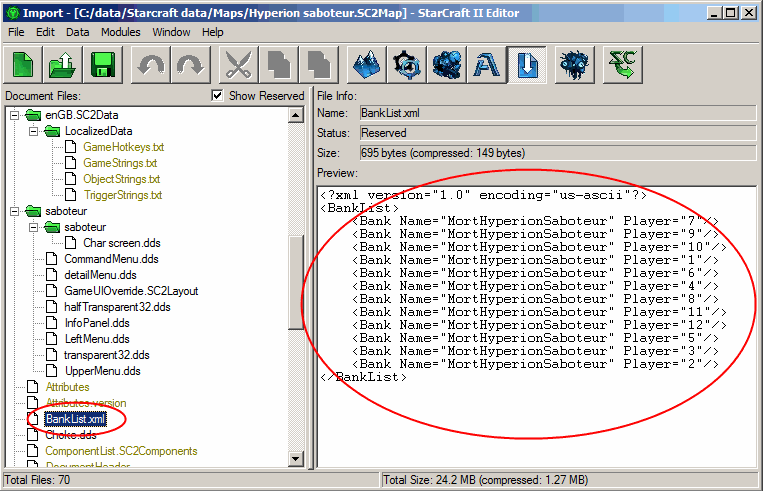Click the file icon beside CommandMenu.dds
Viewport: 763px width, 491px height.
pos(52,259)
